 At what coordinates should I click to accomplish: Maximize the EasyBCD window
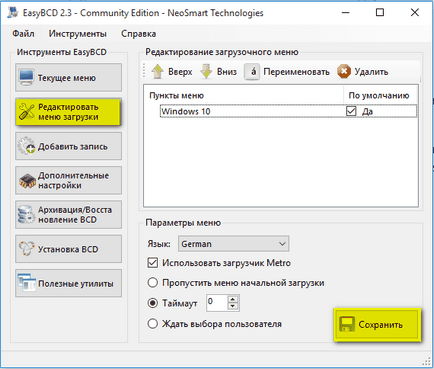point(380,13)
